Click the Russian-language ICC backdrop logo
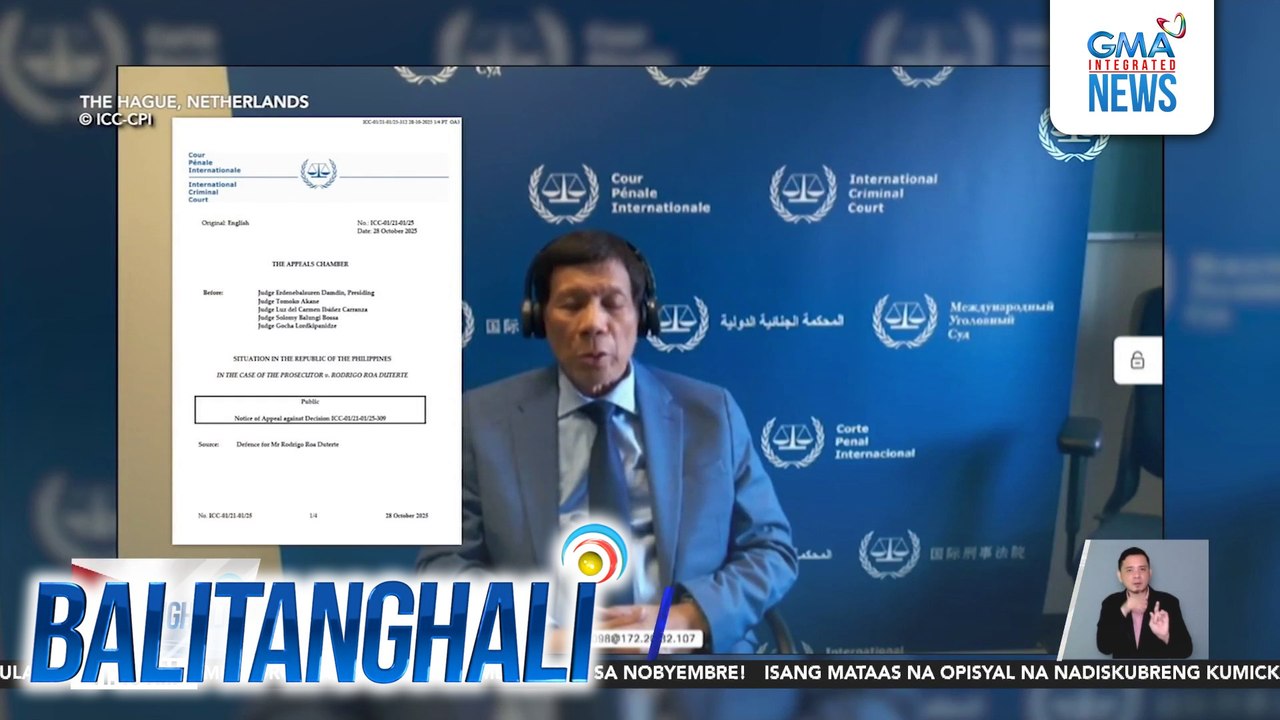1280x720 pixels. coord(963,320)
